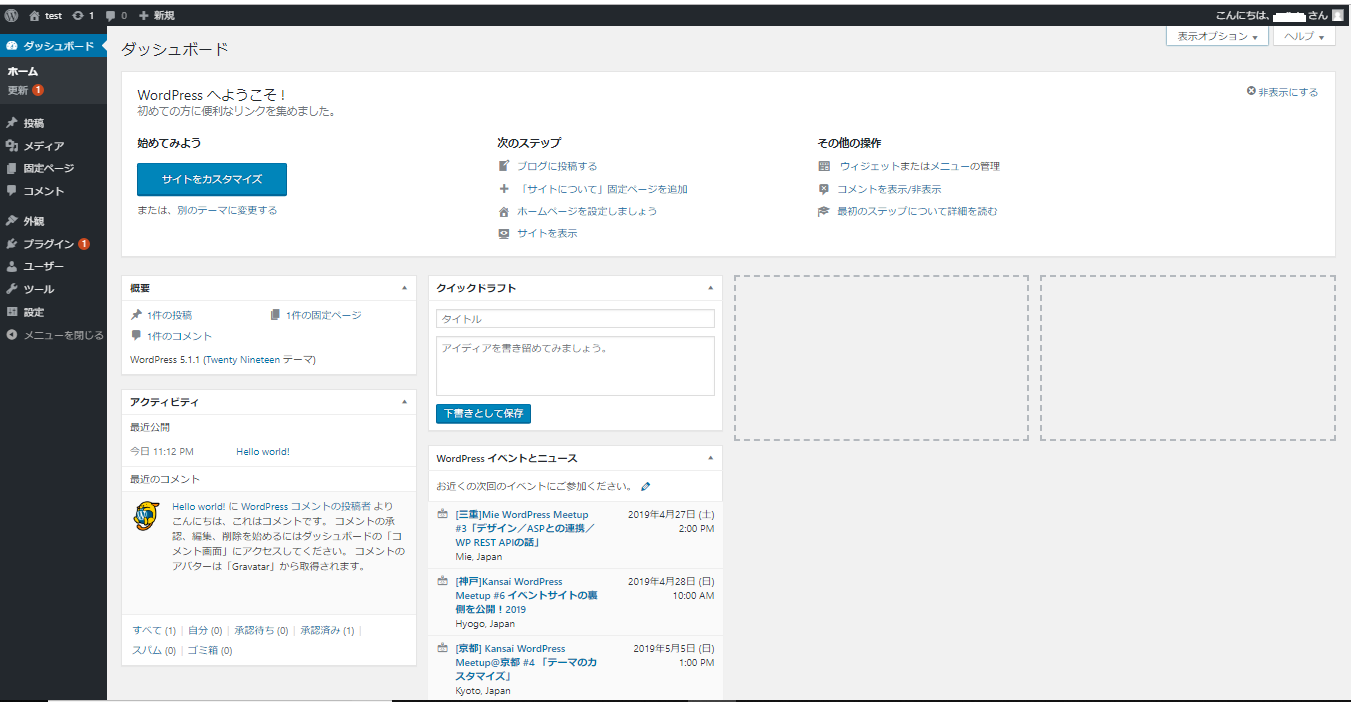Screen dimensions: 1351x702
Task: Click the サイトをカスタマイズ button
Action: 212,179
